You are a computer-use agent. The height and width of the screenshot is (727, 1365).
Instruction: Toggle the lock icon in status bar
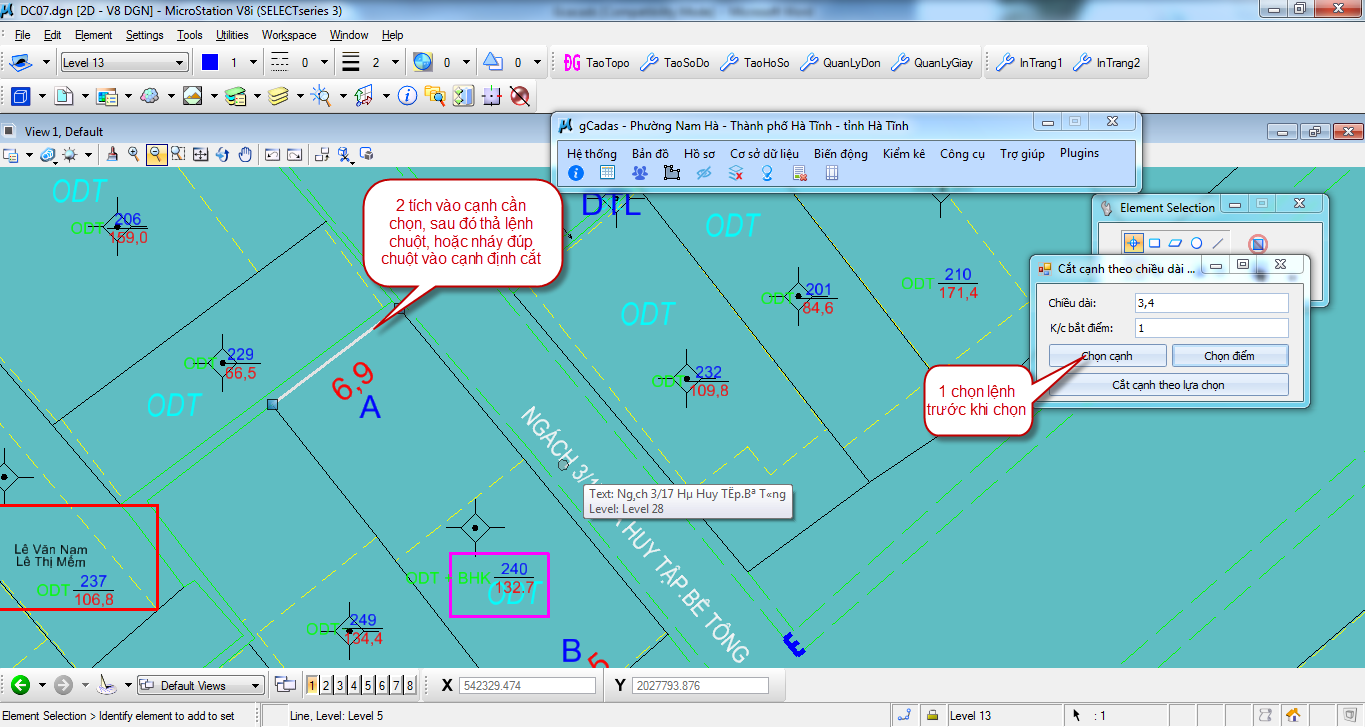pos(932,715)
